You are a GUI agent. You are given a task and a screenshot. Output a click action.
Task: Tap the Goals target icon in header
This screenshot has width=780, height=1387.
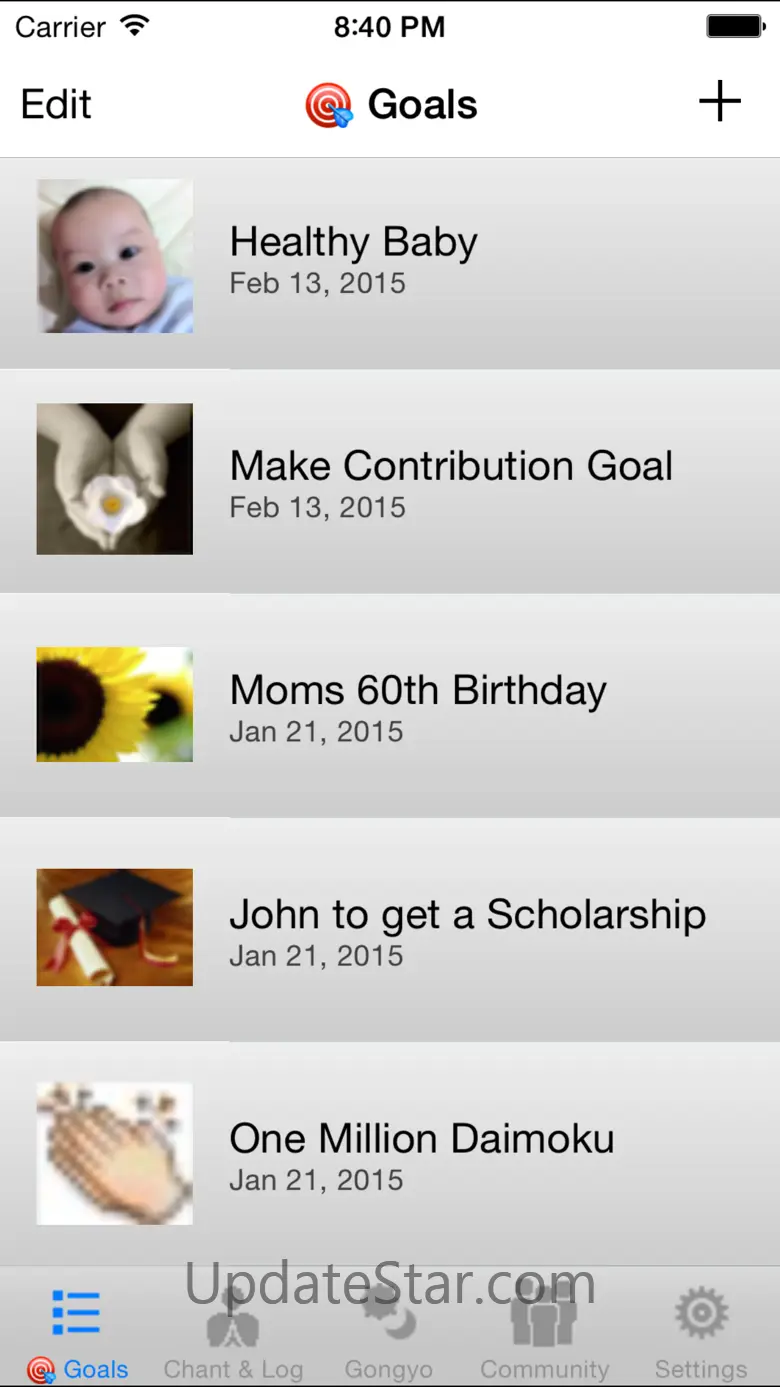pos(329,105)
